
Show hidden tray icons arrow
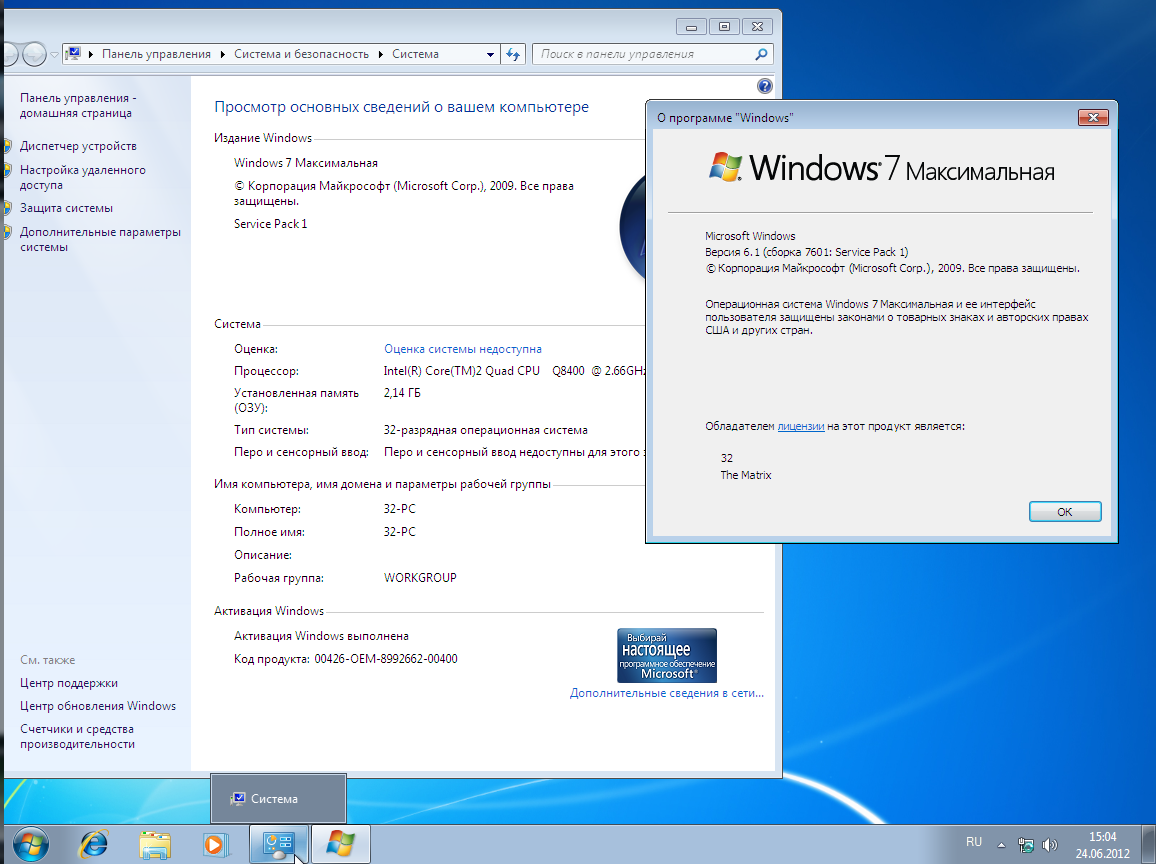pyautogui.click(x=1001, y=845)
